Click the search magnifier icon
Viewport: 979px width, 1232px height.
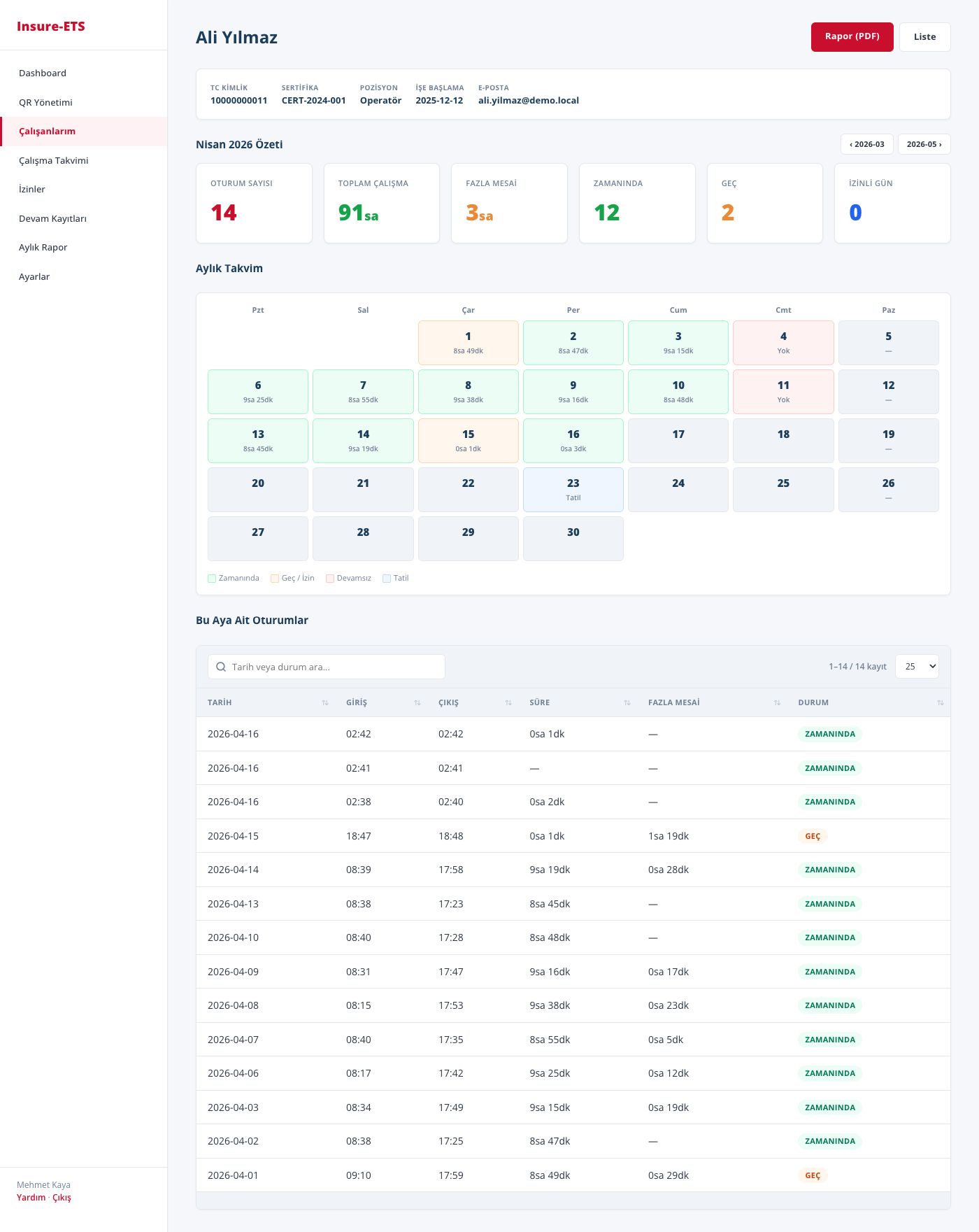coord(221,667)
